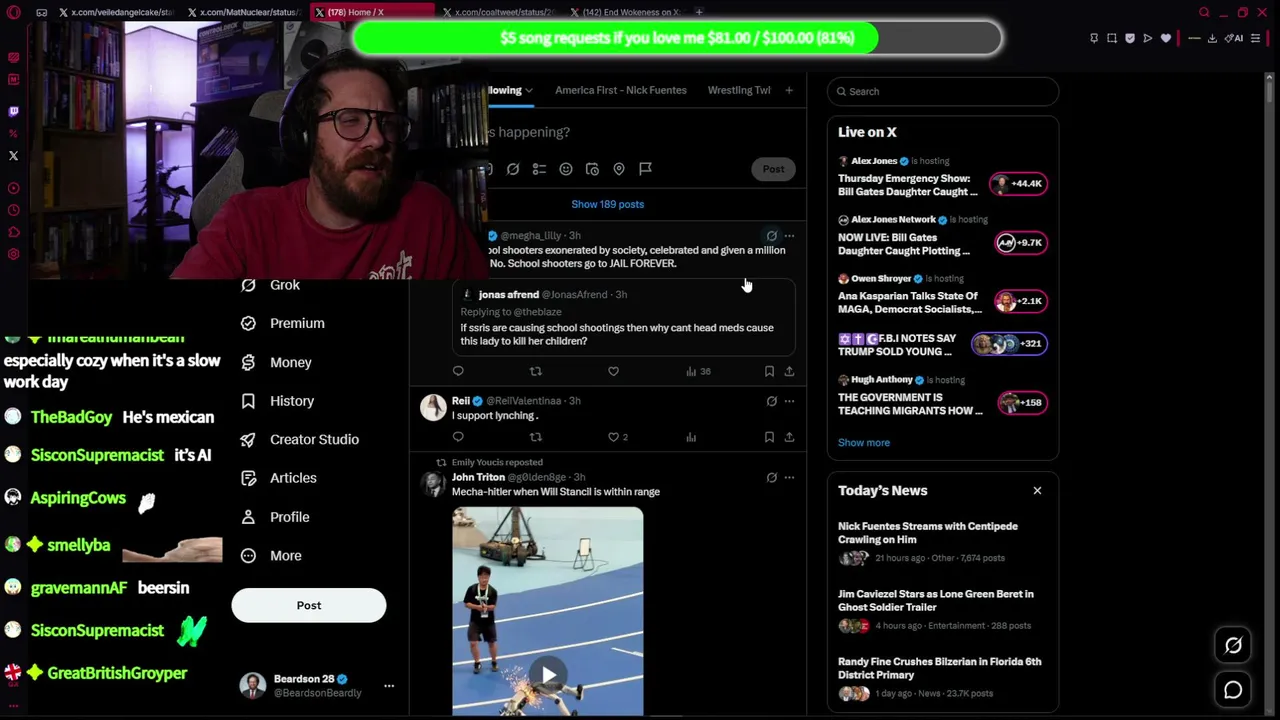Viewport: 1280px width, 720px height.
Task: Reply to the megha_lilly post
Action: pos(458,371)
